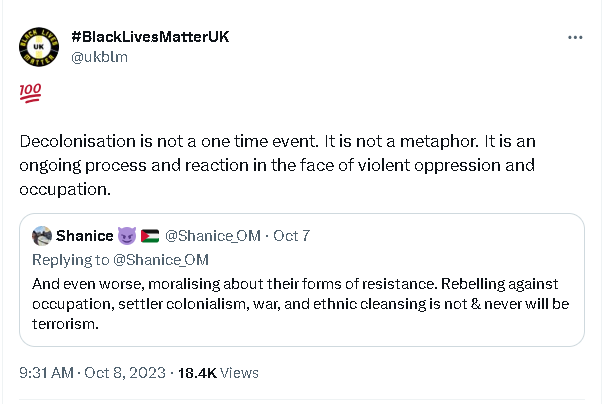Click the Oct 8, 2023 date

pyautogui.click(x=124, y=373)
